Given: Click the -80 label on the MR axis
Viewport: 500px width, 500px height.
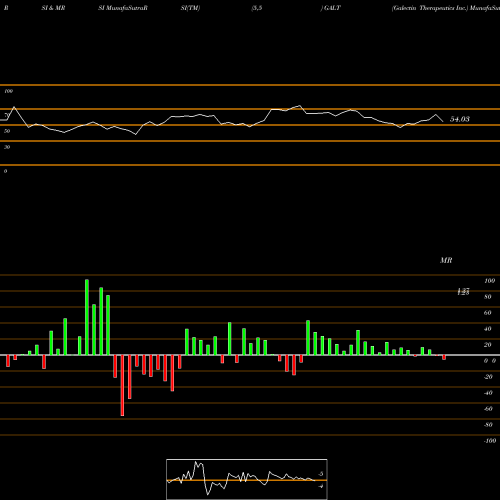Looking at the screenshot, I should pyautogui.click(x=488, y=425).
